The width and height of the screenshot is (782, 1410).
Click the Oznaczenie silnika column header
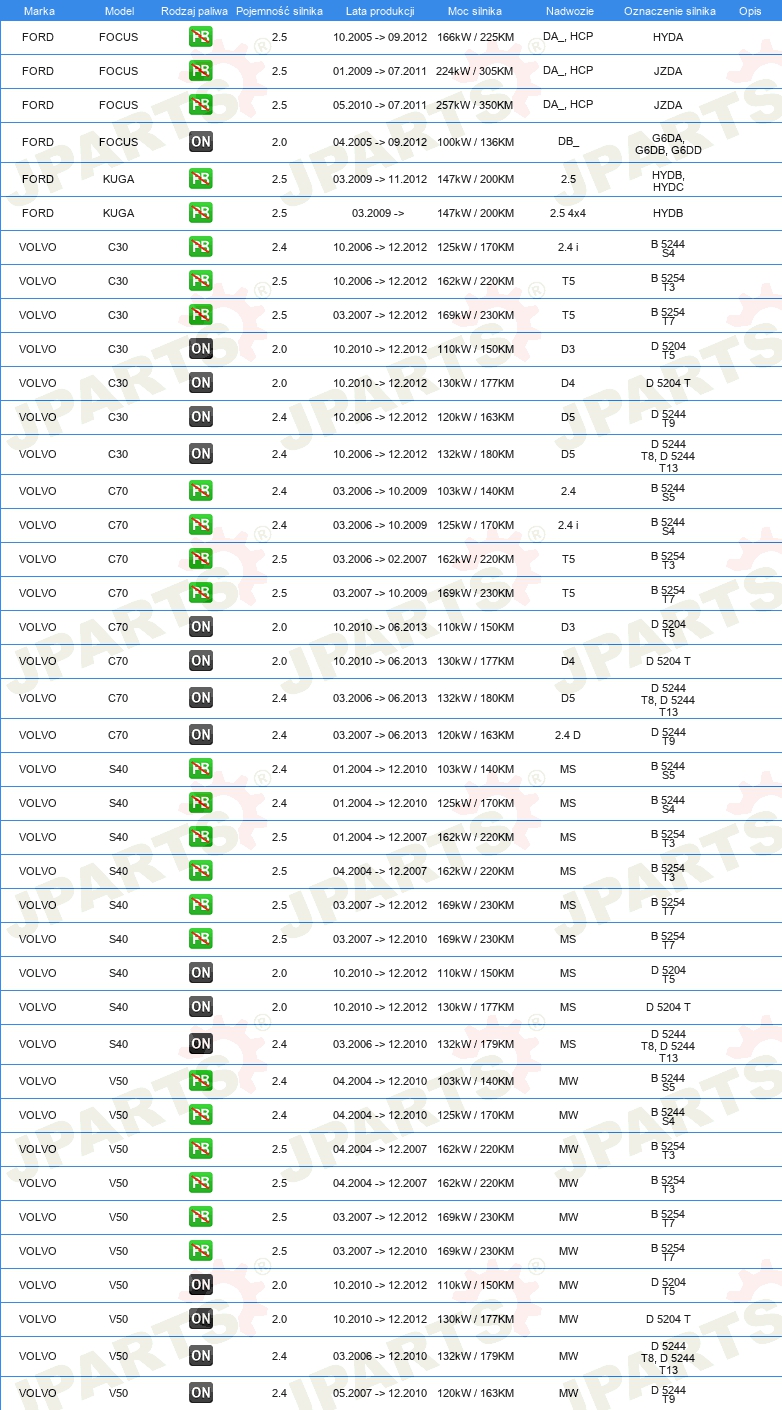click(669, 10)
